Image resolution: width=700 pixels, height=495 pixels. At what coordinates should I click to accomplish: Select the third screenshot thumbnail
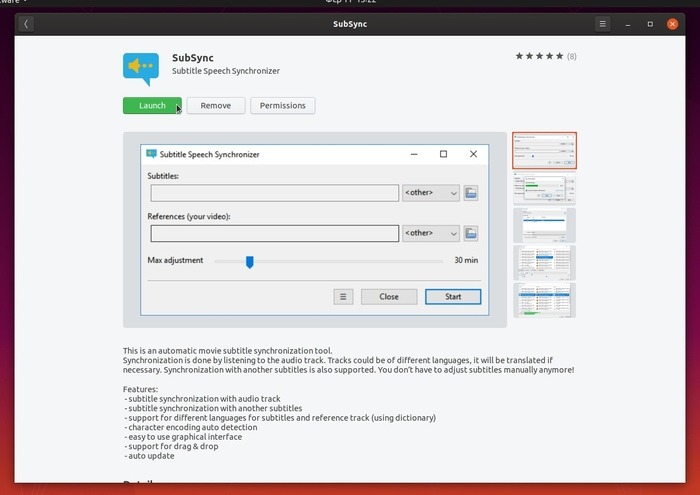coord(544,225)
